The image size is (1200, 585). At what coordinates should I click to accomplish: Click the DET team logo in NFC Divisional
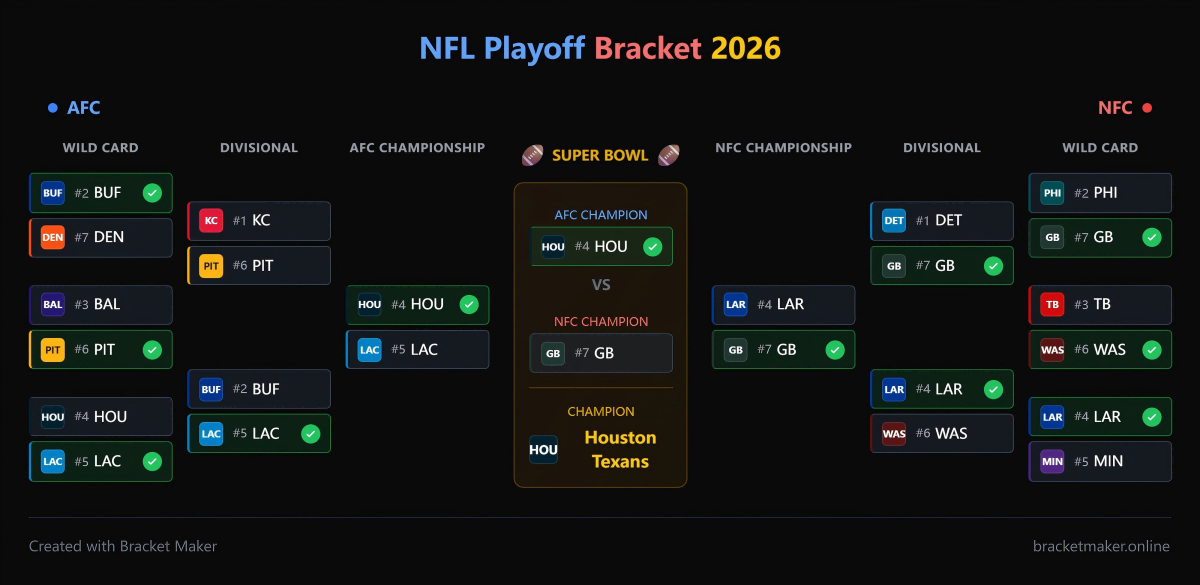pyautogui.click(x=893, y=220)
